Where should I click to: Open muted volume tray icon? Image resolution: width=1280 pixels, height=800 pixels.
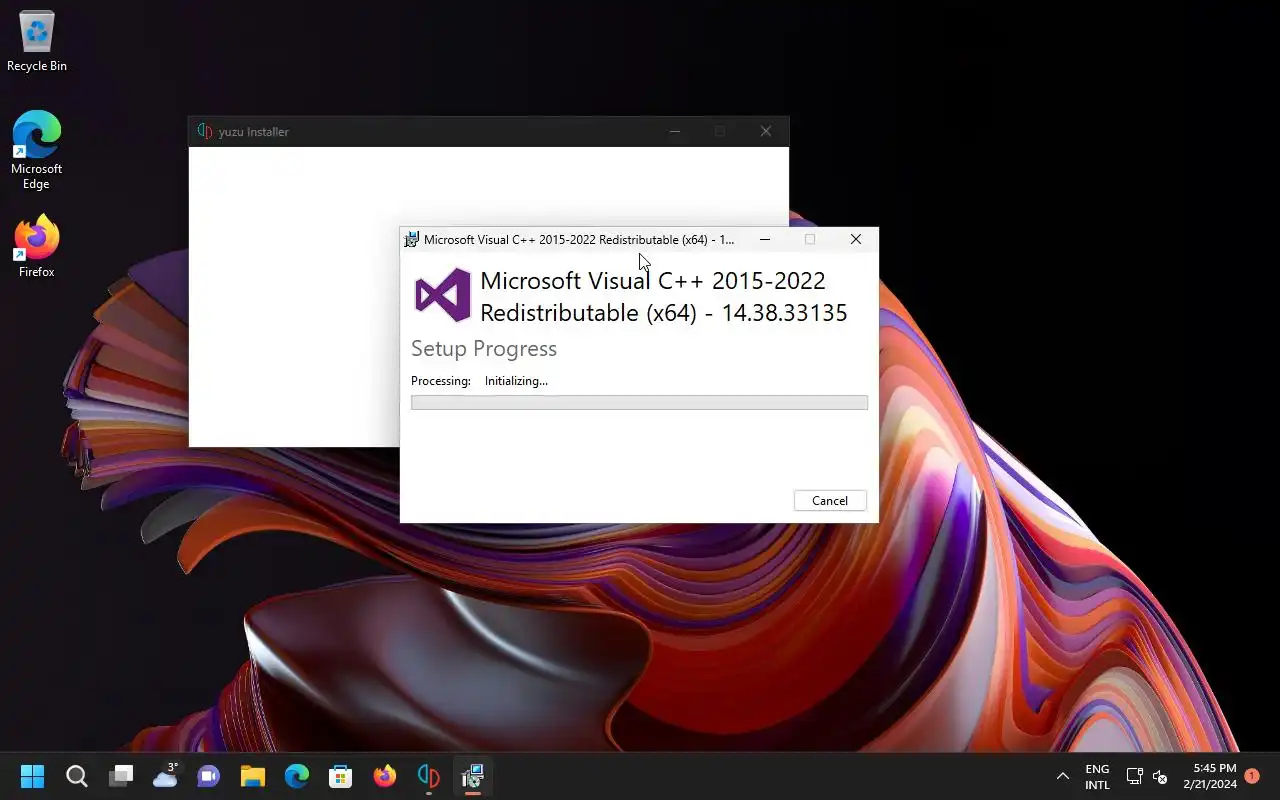point(1160,776)
